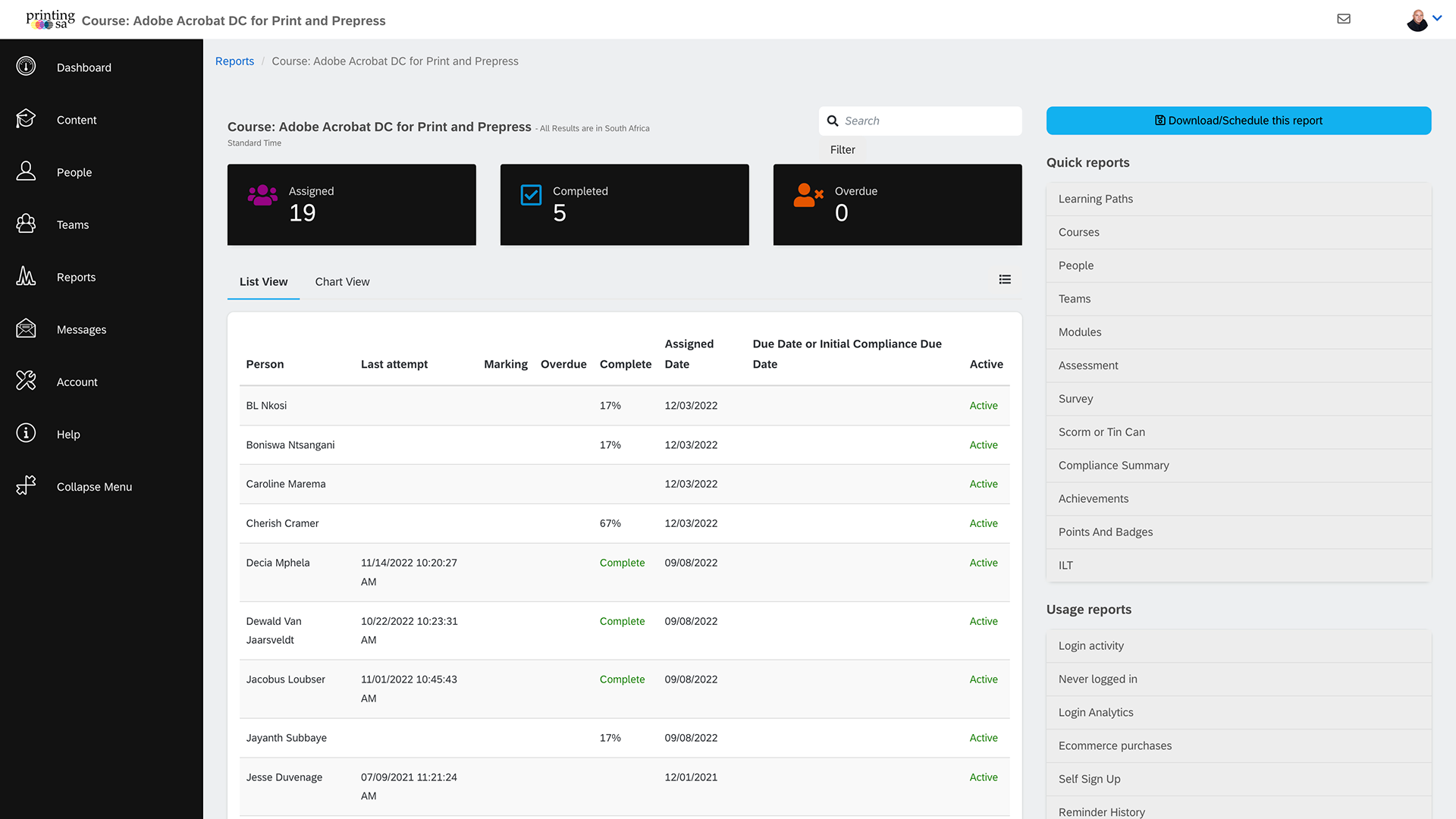This screenshot has height=819, width=1456.
Task: Click the Collapse Menu puzzle icon
Action: coord(26,485)
